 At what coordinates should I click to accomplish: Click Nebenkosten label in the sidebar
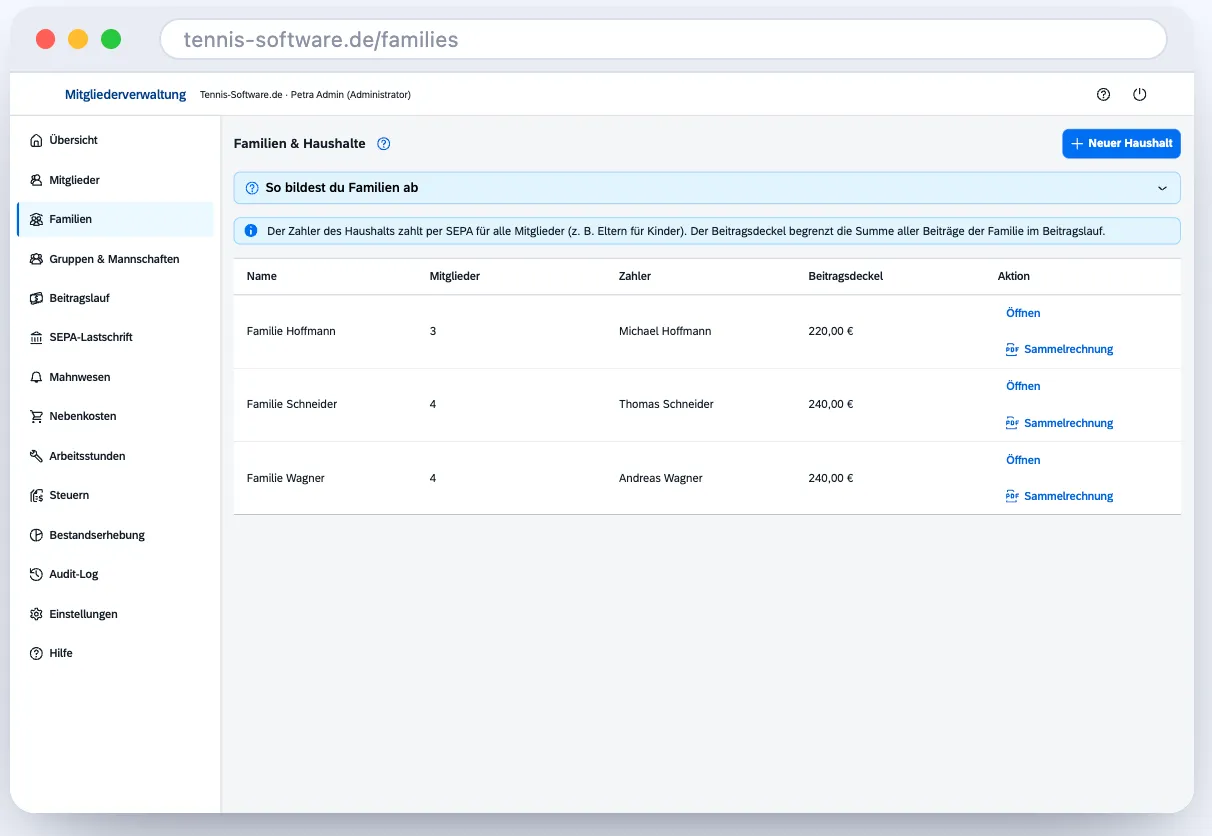click(83, 416)
